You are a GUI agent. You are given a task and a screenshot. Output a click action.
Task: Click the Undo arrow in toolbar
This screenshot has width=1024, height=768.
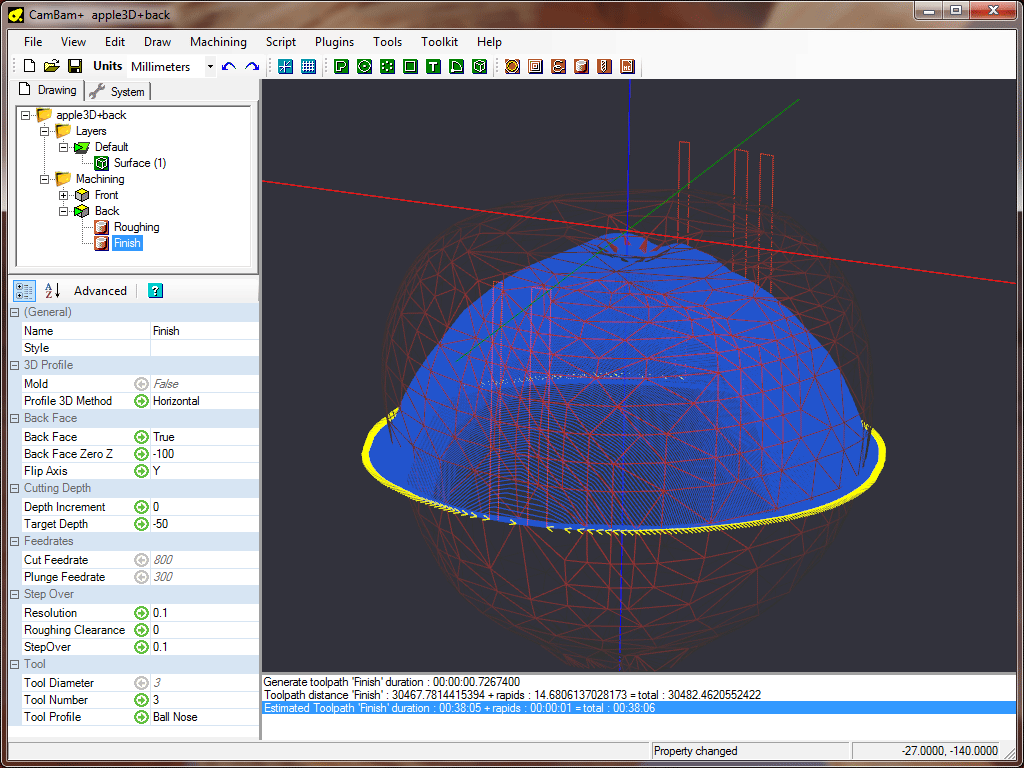(229, 66)
